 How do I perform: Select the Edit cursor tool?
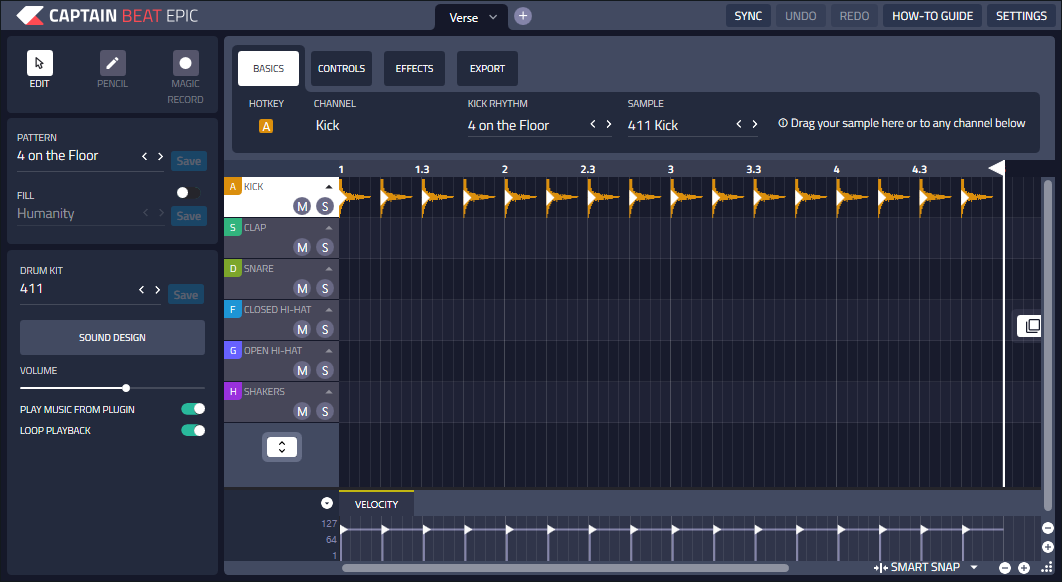point(40,64)
